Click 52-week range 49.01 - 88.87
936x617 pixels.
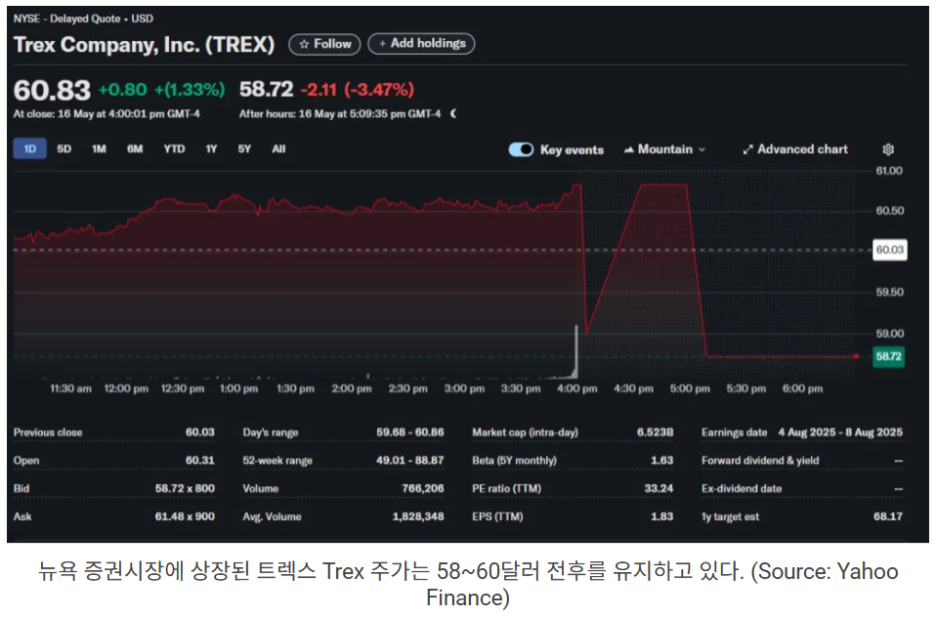(x=410, y=460)
